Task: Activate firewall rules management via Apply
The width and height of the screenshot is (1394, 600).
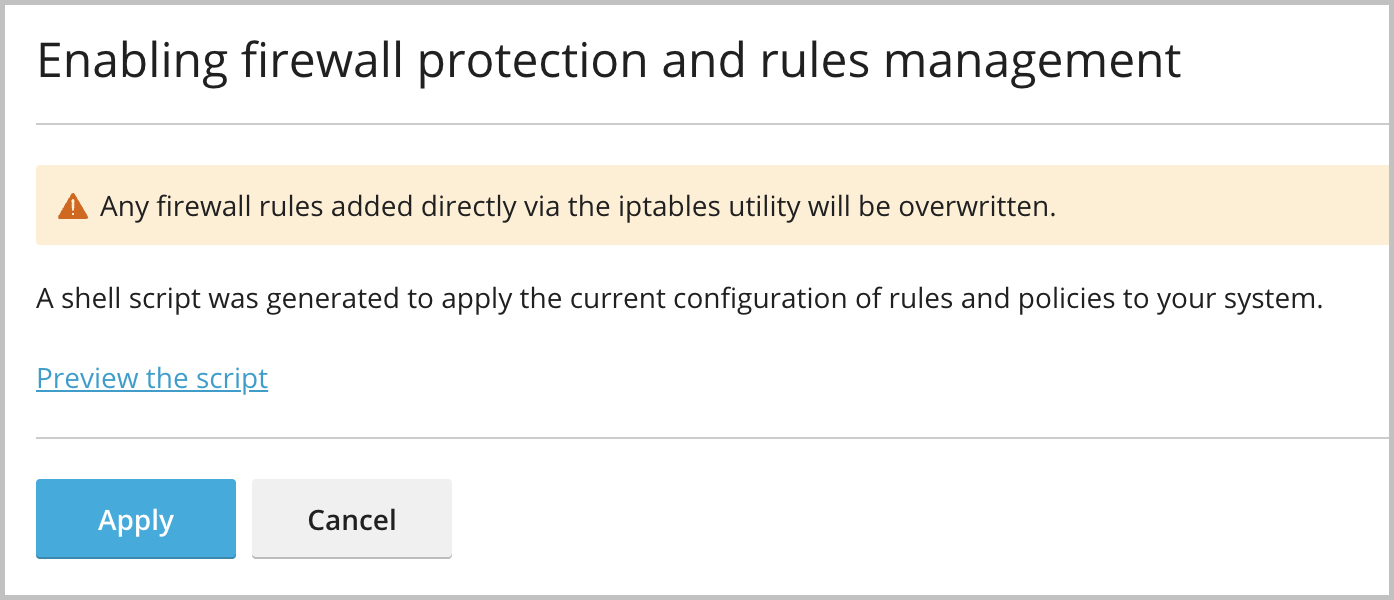Action: click(x=135, y=519)
